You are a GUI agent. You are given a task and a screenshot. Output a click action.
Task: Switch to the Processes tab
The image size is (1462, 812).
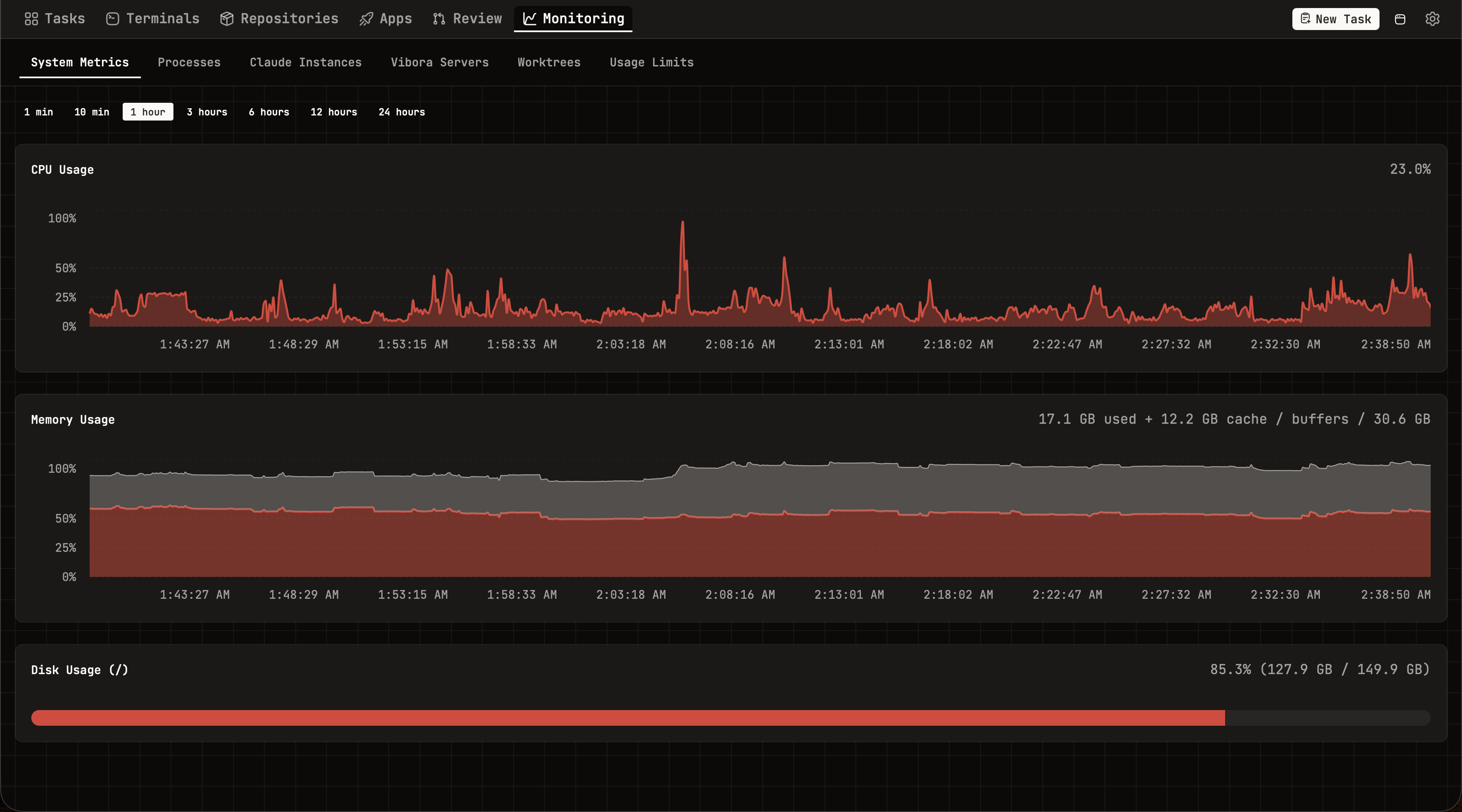coord(189,63)
